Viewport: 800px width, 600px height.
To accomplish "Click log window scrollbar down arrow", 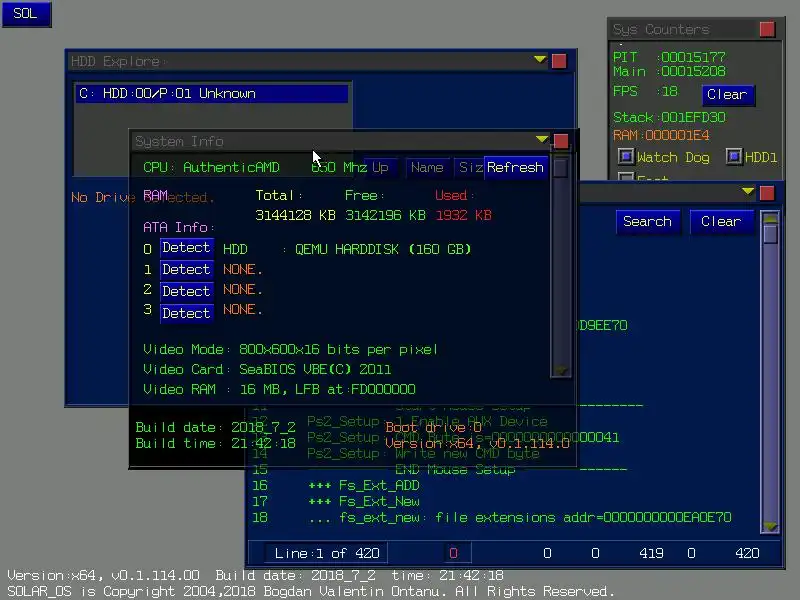I will click(770, 526).
